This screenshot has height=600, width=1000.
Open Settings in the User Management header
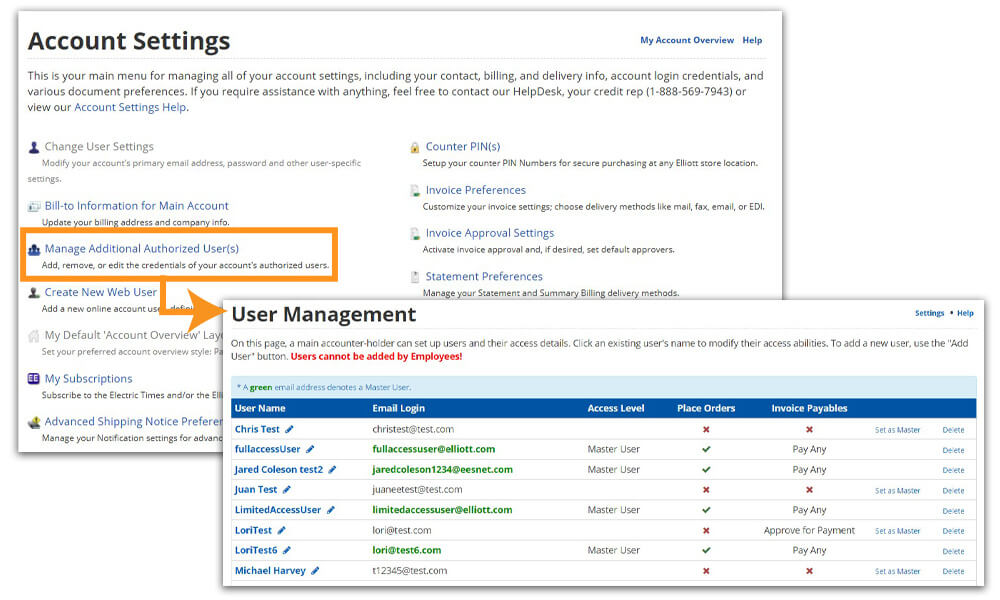(930, 312)
